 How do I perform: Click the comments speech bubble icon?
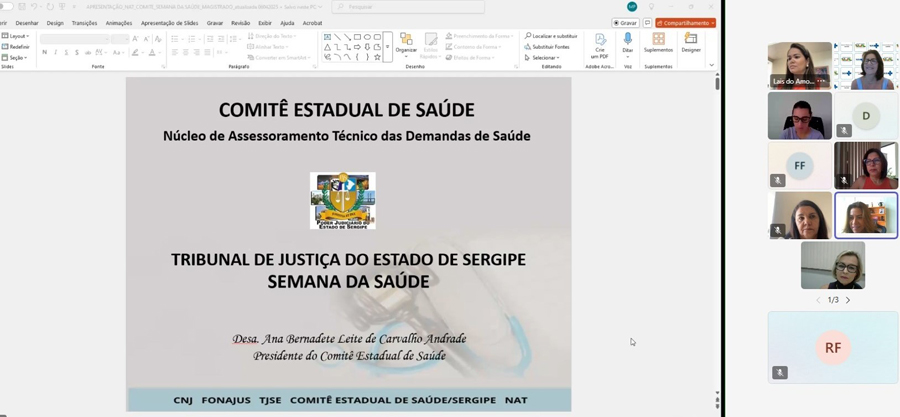point(647,23)
